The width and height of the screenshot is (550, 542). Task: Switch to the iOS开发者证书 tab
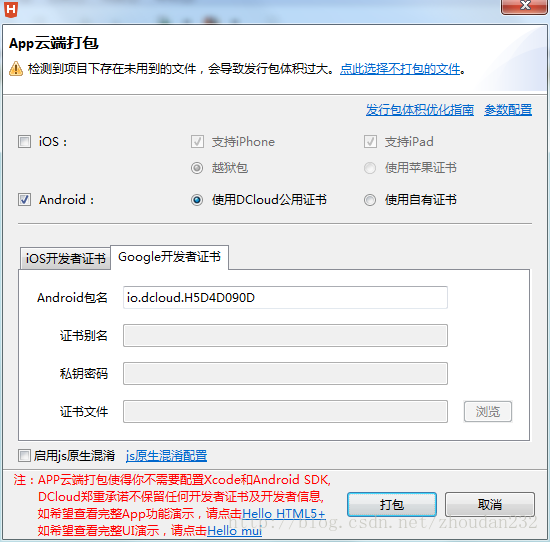[x=65, y=259]
